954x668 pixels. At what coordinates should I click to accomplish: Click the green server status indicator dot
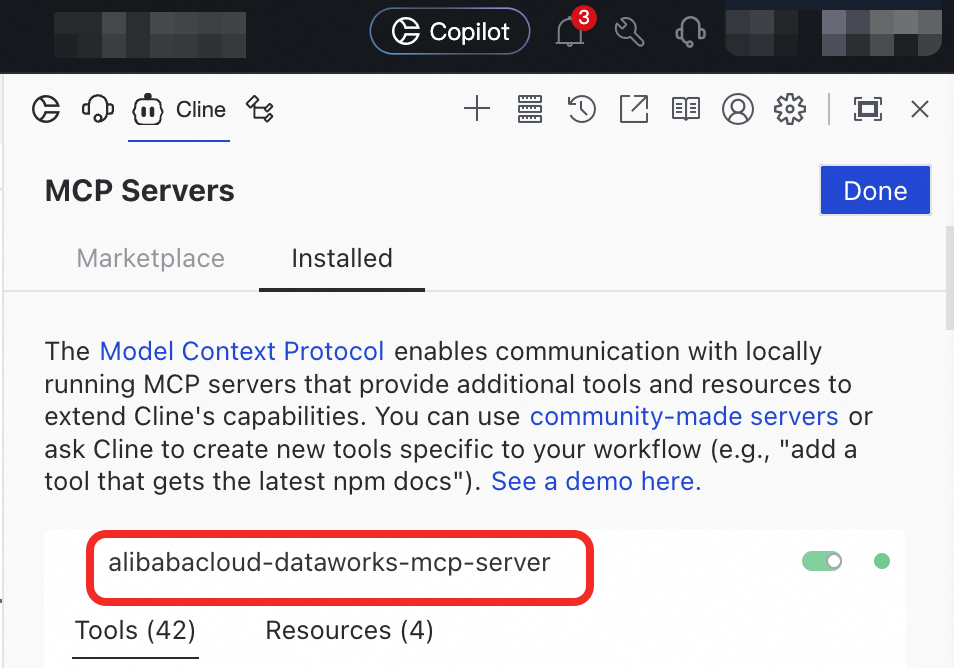point(882,561)
